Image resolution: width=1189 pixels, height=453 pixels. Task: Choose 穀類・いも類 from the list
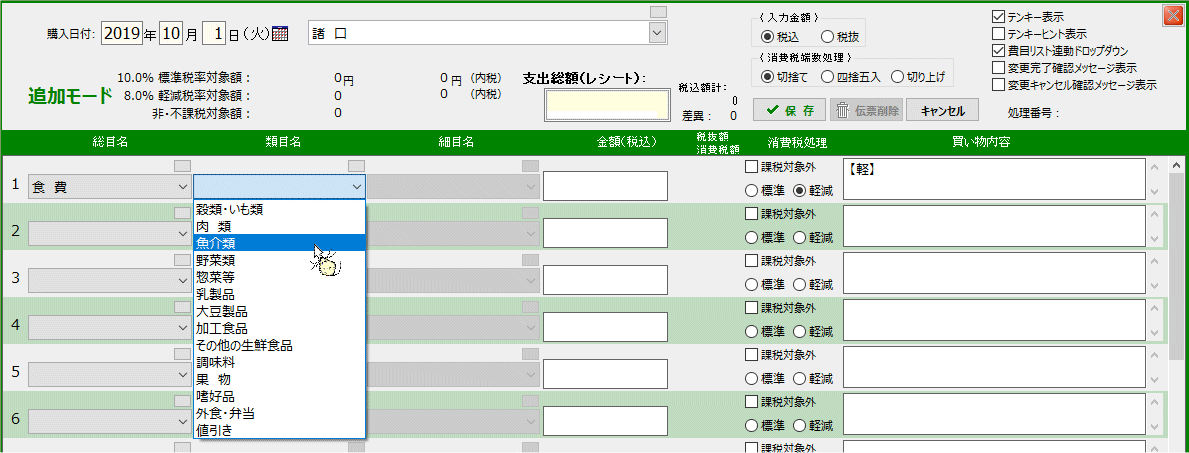(x=279, y=209)
